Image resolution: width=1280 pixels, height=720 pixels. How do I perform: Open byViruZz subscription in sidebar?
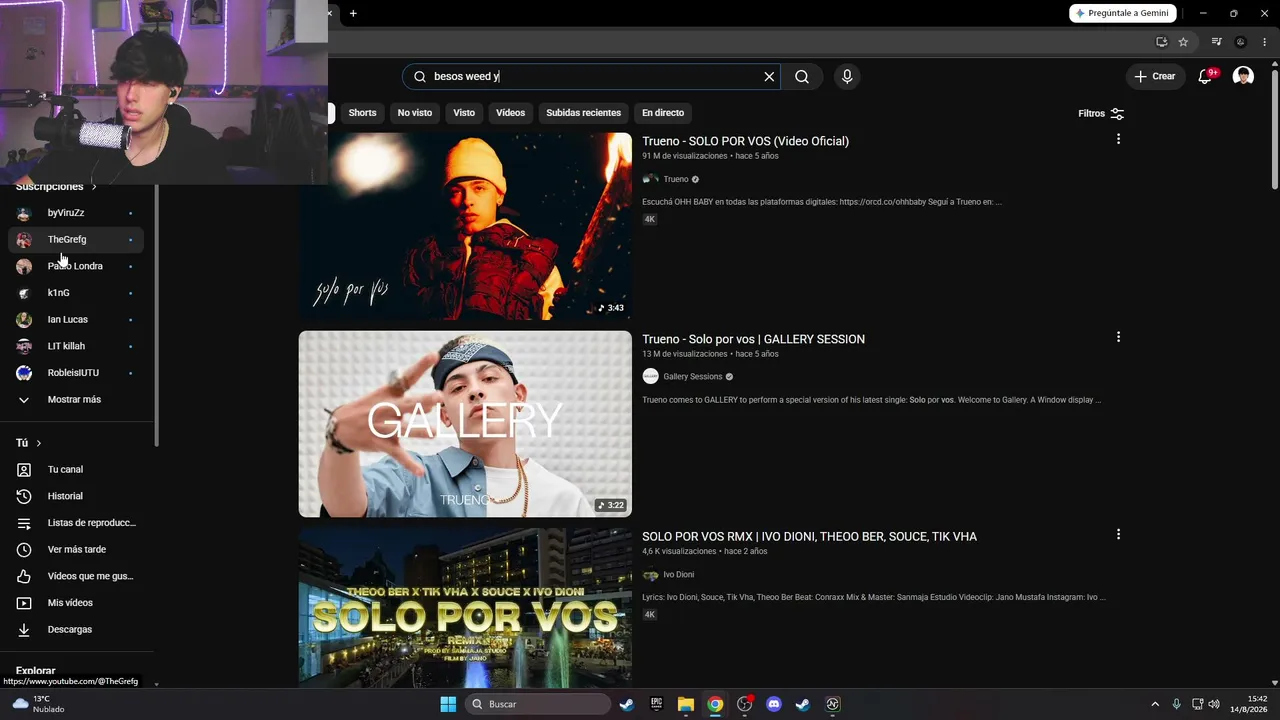tap(76, 213)
